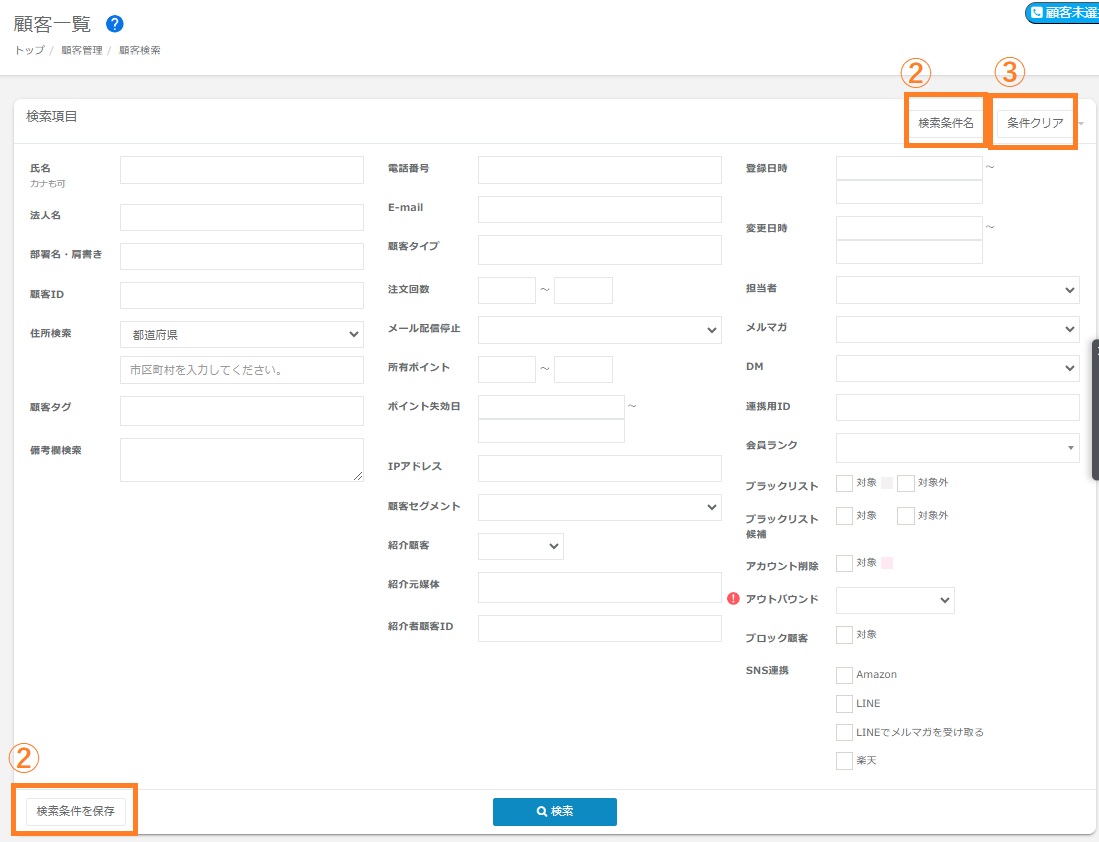Go to 顧客管理 breadcrumb link
1099x842 pixels.
click(82, 50)
